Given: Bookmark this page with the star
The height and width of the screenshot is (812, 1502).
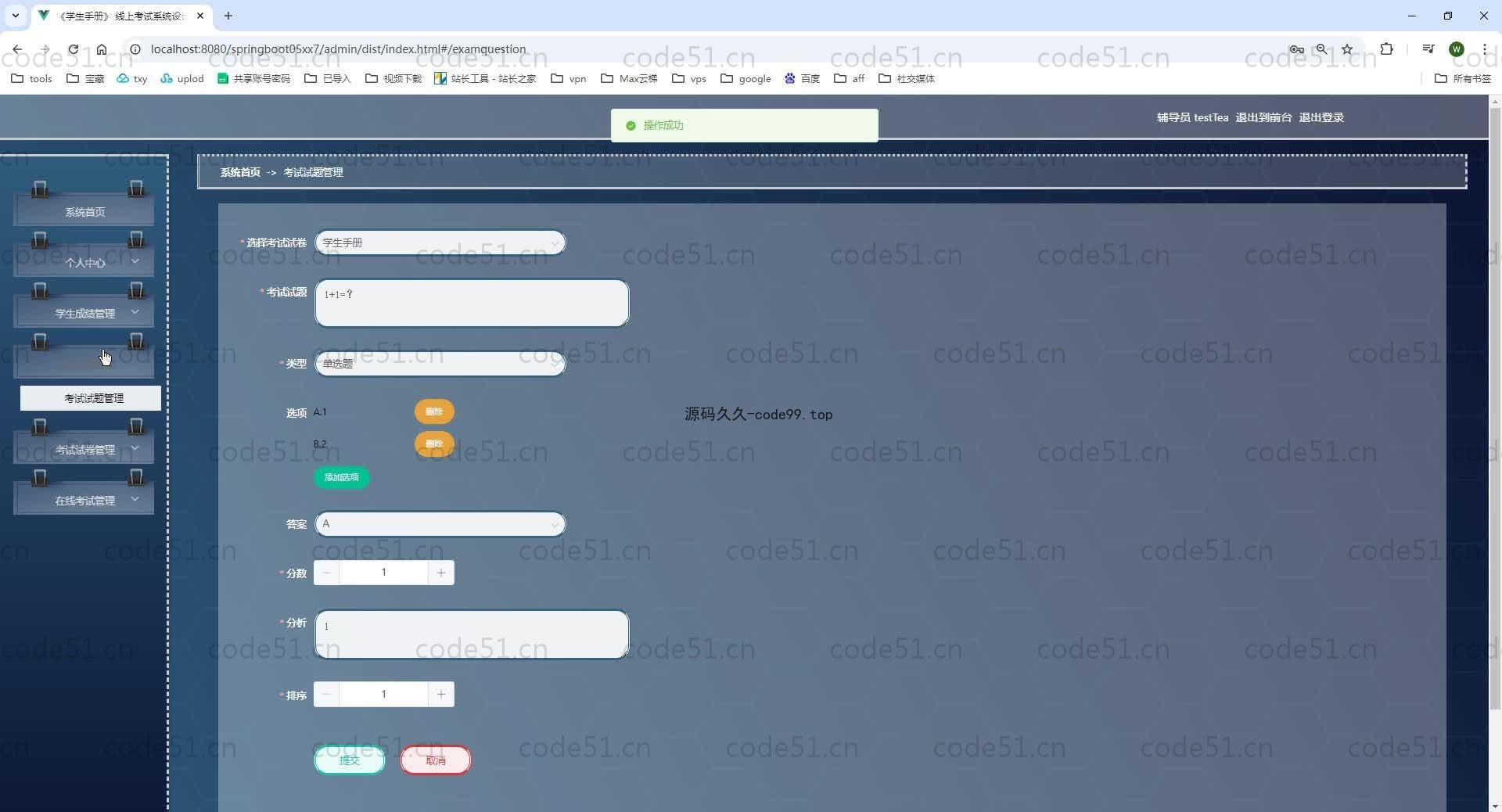Looking at the screenshot, I should tap(1347, 49).
